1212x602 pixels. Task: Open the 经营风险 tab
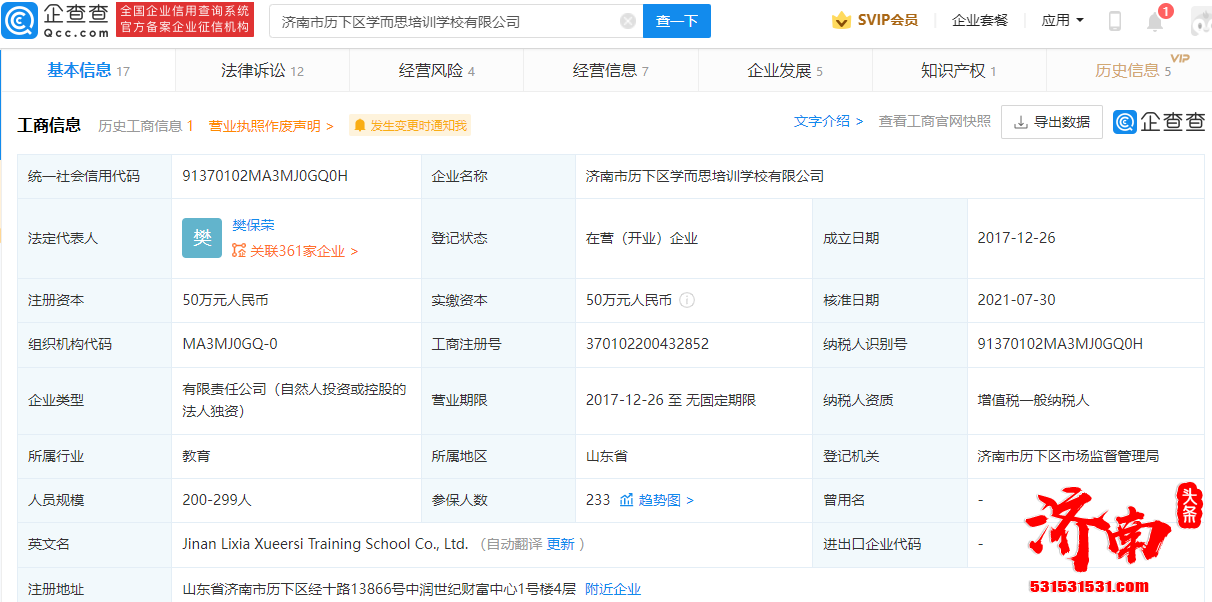(436, 70)
